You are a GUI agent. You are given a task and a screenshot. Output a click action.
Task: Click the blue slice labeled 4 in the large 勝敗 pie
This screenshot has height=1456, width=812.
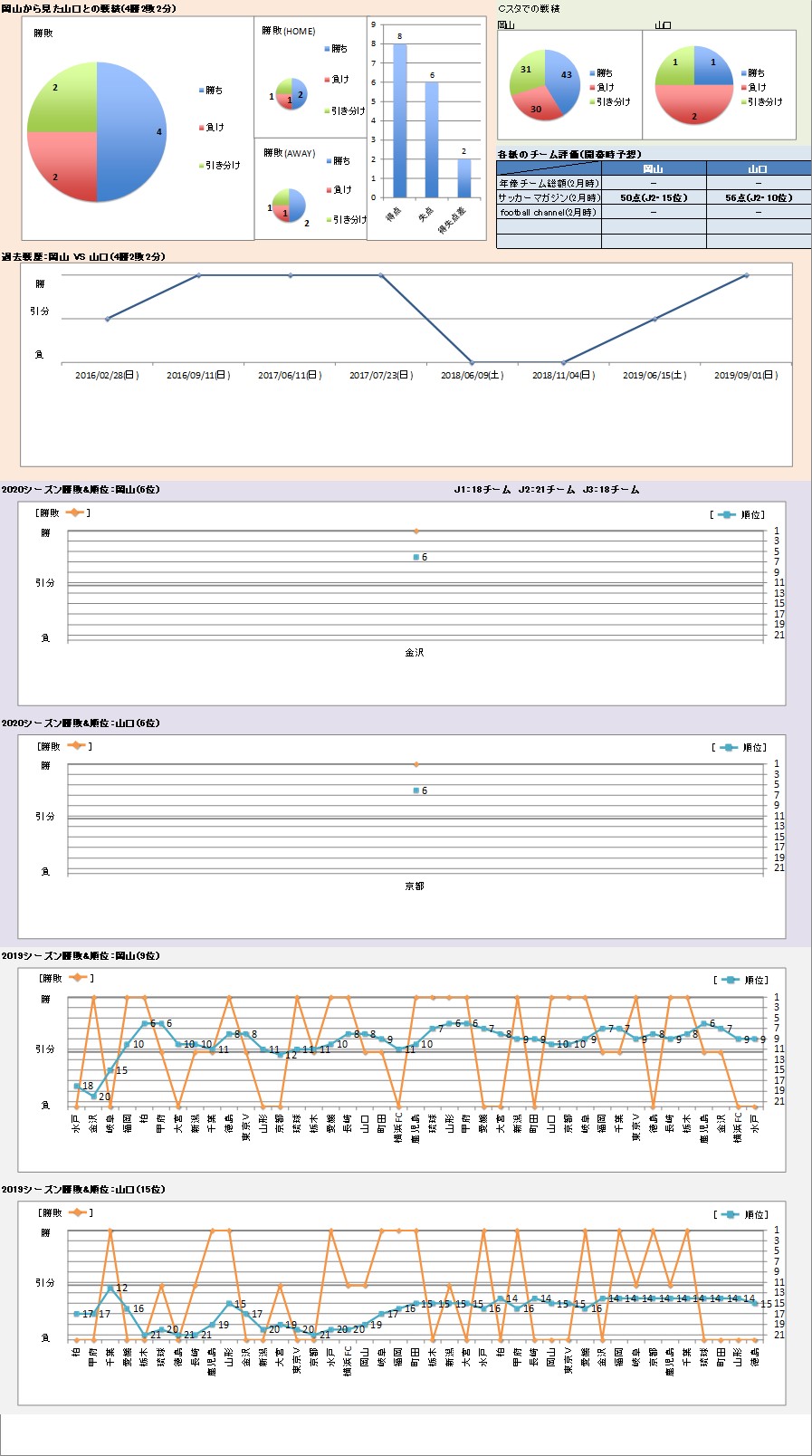131,131
